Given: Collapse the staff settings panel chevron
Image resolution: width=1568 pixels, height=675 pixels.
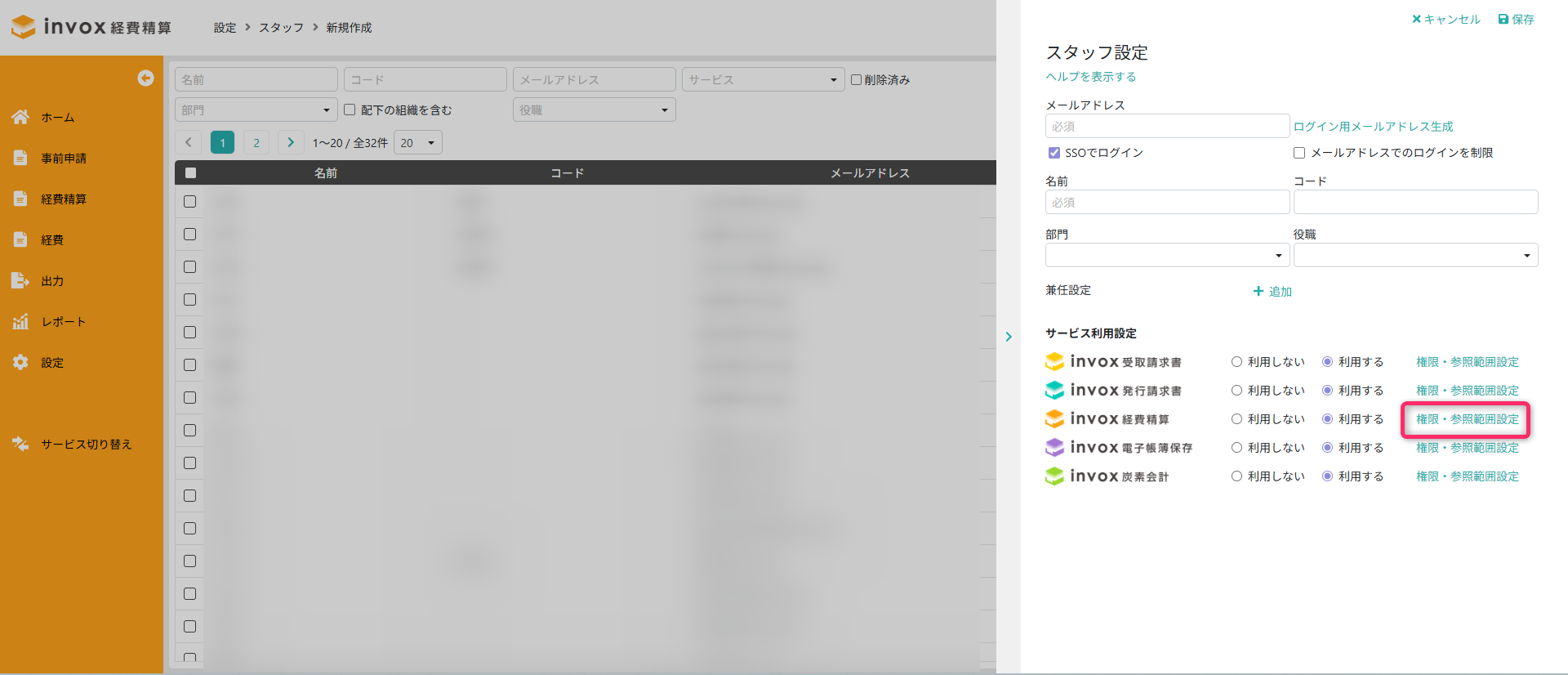Looking at the screenshot, I should 1009,337.
